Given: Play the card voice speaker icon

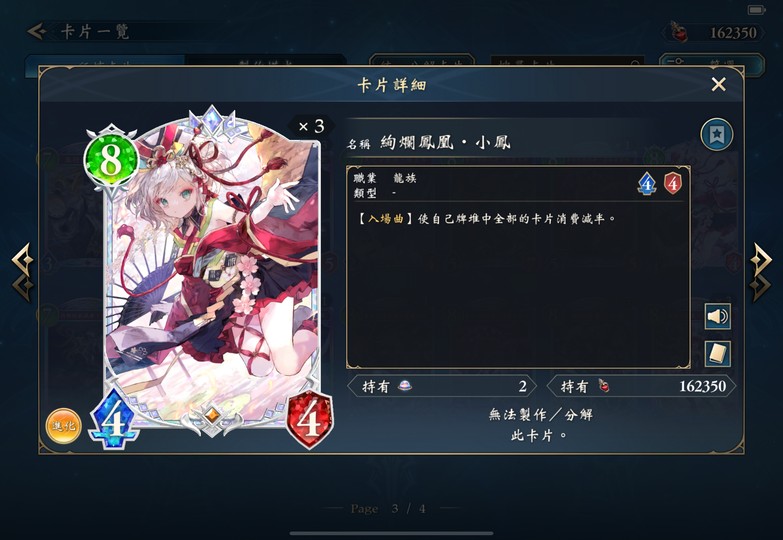Looking at the screenshot, I should tap(718, 316).
